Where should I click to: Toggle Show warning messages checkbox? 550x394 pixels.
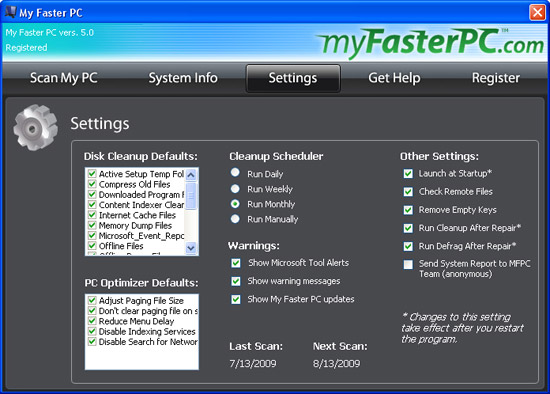click(x=236, y=281)
